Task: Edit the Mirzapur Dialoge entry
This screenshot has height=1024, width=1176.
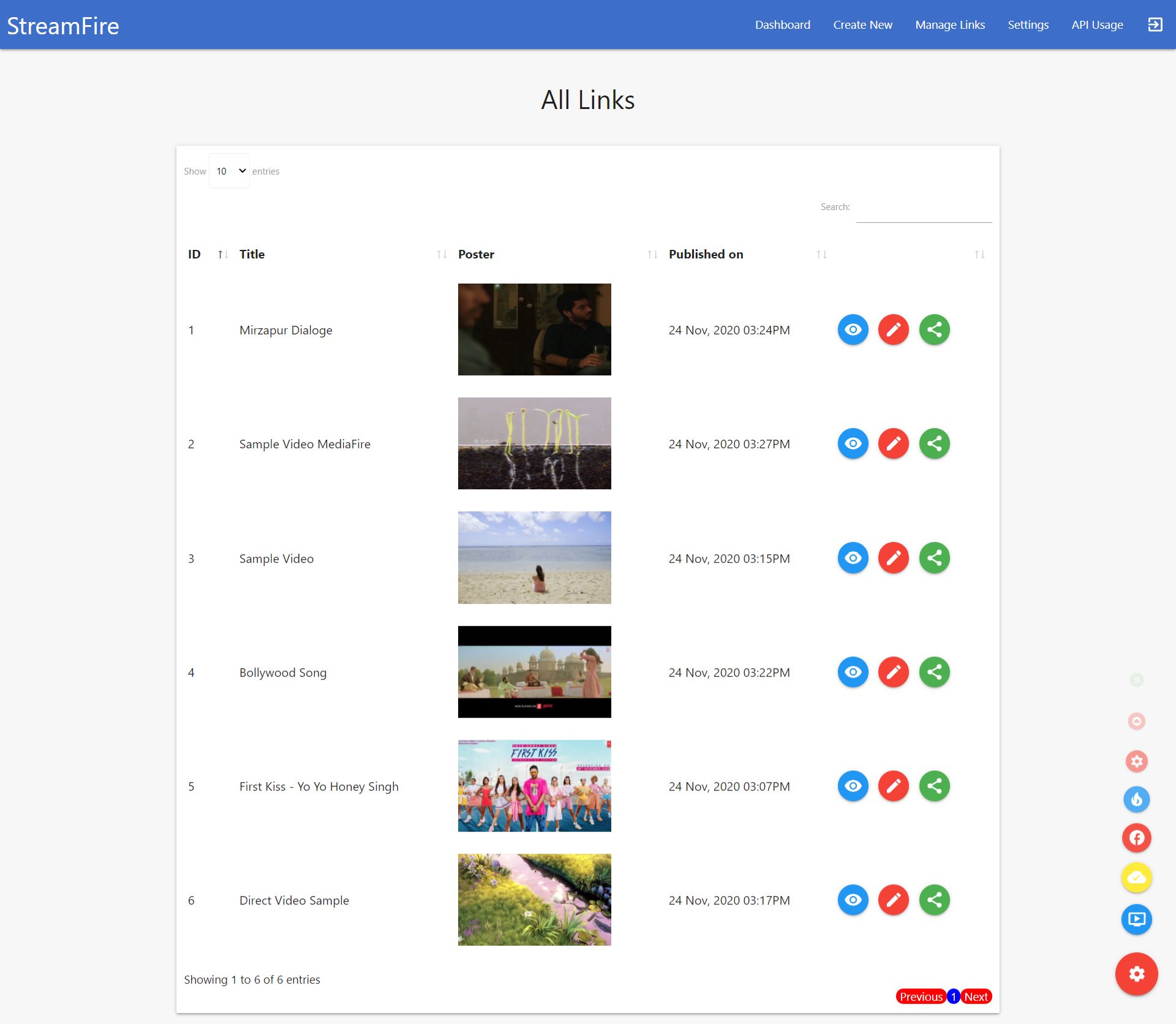Action: point(894,329)
